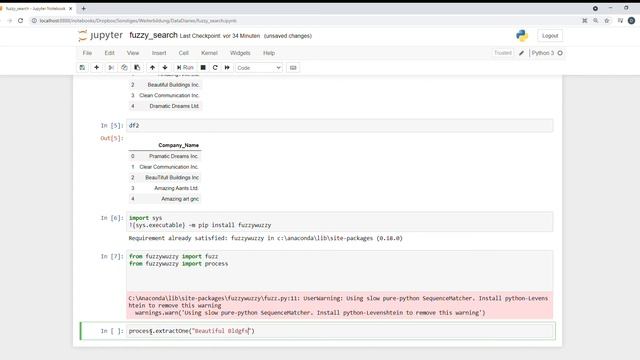Open the Help menu

pyautogui.click(x=269, y=53)
